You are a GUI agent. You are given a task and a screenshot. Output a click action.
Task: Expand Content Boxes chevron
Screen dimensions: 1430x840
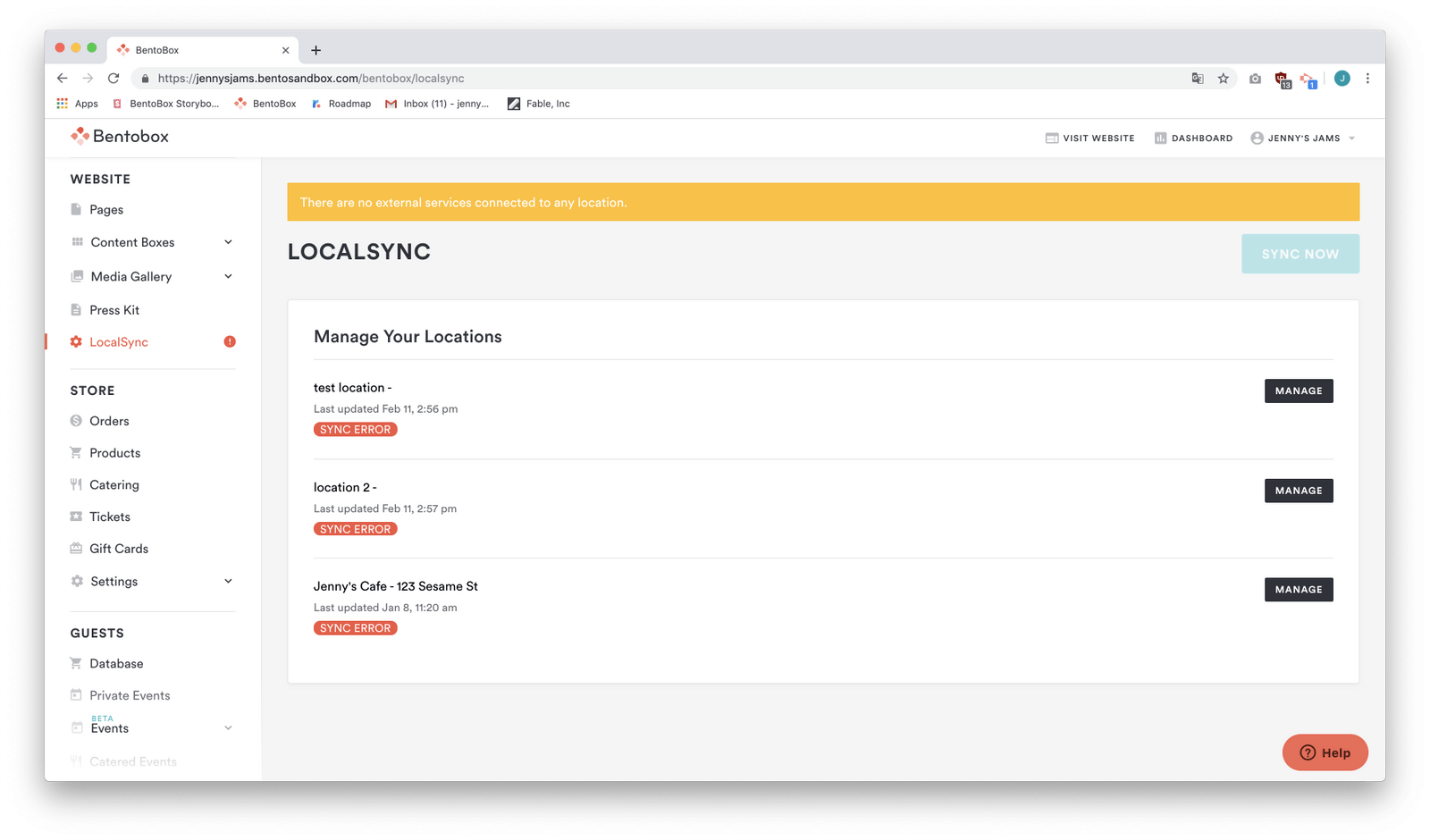[228, 242]
